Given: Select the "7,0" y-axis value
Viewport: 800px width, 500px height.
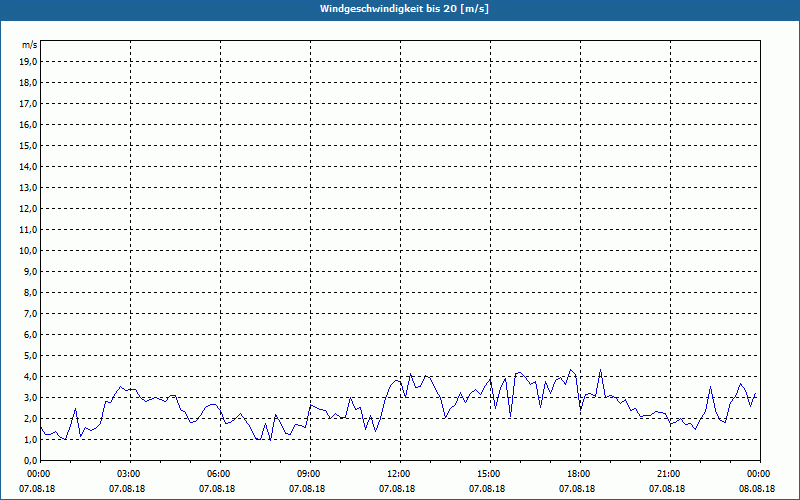Looking at the screenshot, I should (x=31, y=313).
